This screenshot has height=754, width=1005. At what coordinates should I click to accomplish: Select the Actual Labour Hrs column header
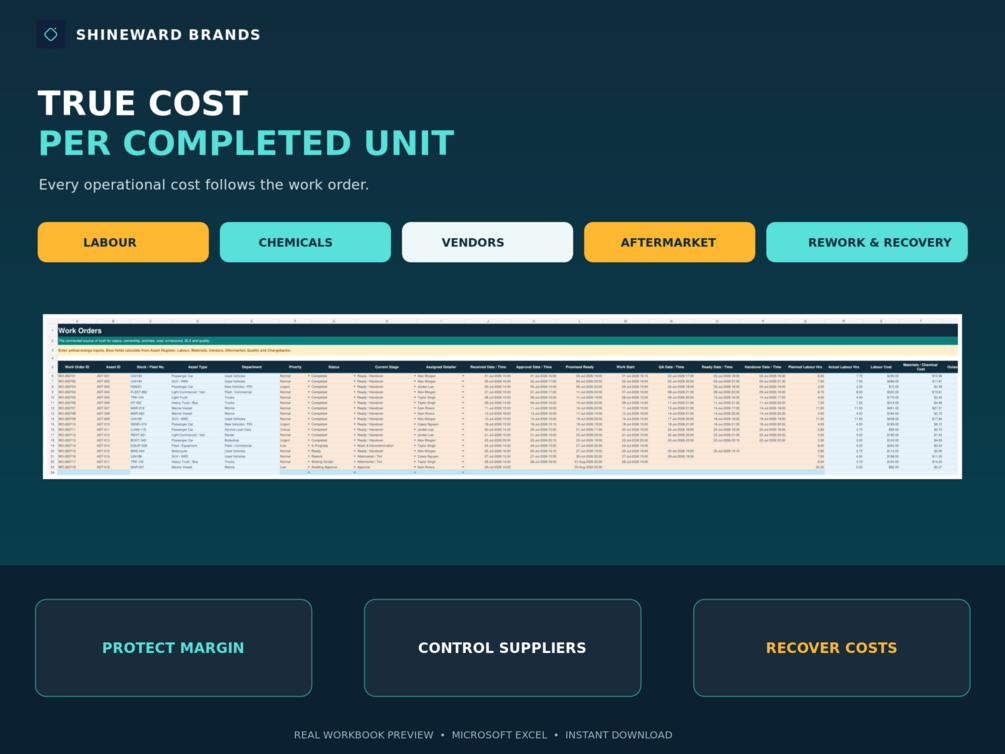843,367
